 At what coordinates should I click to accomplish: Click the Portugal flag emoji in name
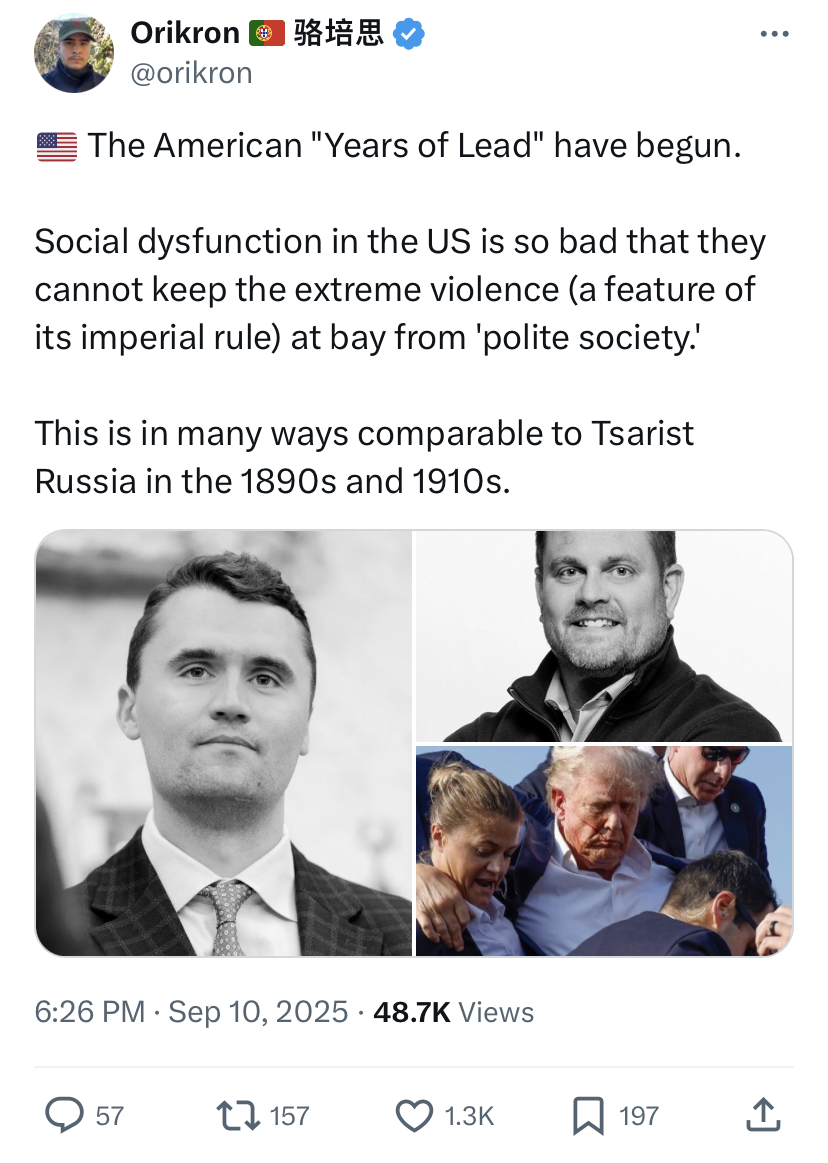267,33
